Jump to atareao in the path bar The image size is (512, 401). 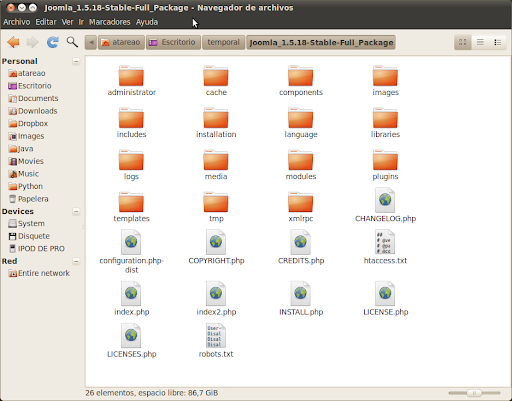121,42
